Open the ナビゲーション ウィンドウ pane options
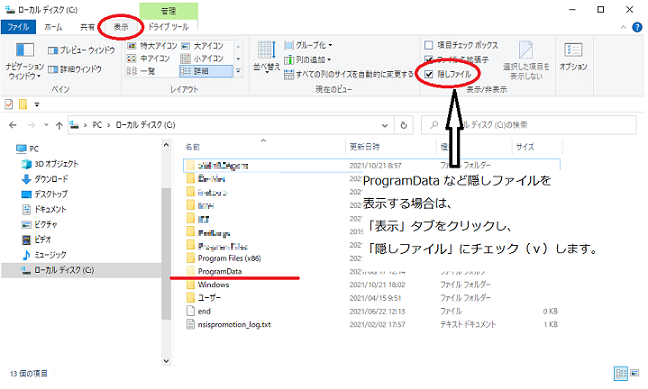This screenshot has height=389, width=648. pyautogui.click(x=24, y=60)
